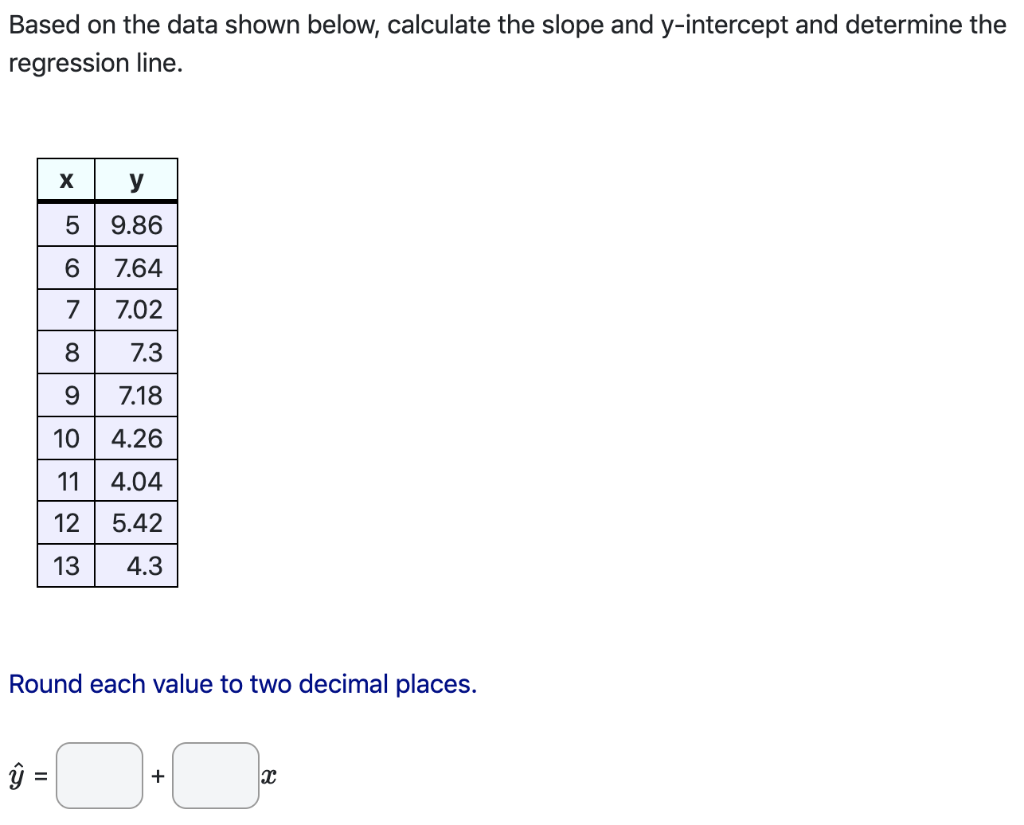Click the slope input box beside x
The image size is (1024, 825).
[x=215, y=775]
